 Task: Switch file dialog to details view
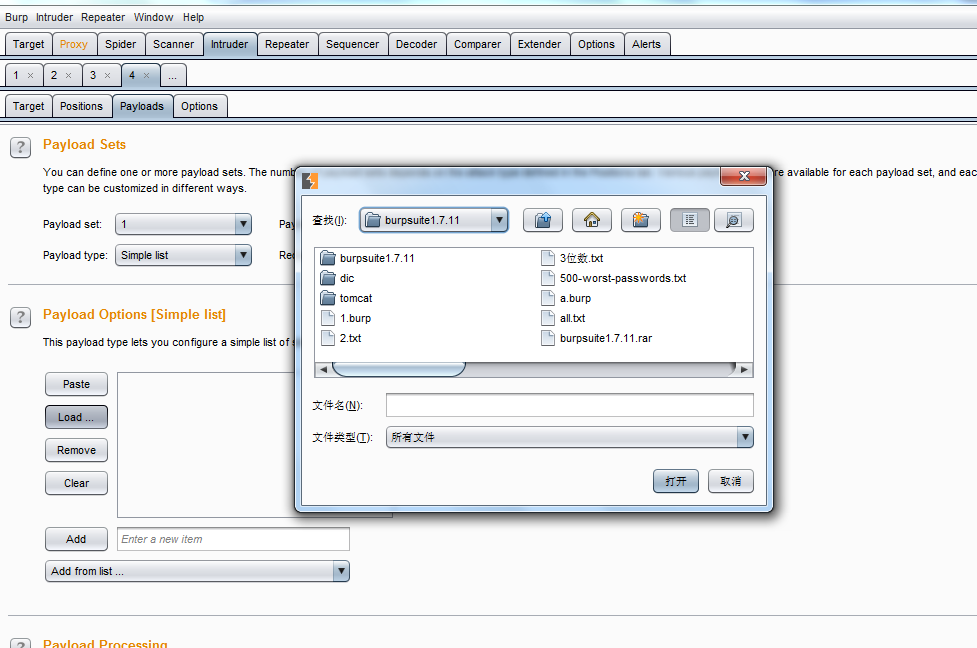tap(734, 220)
